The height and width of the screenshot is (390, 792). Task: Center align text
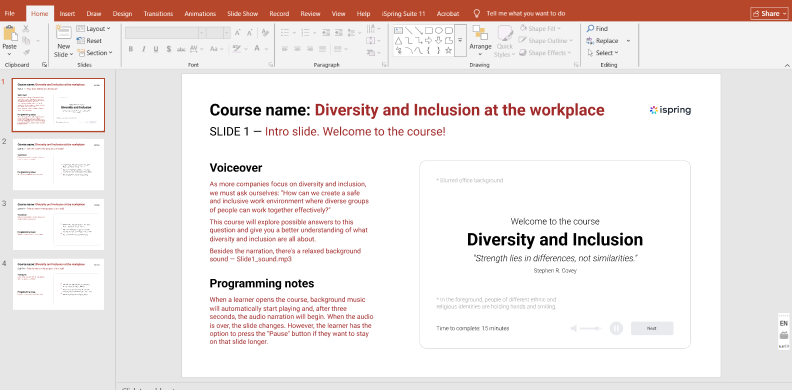(297, 49)
